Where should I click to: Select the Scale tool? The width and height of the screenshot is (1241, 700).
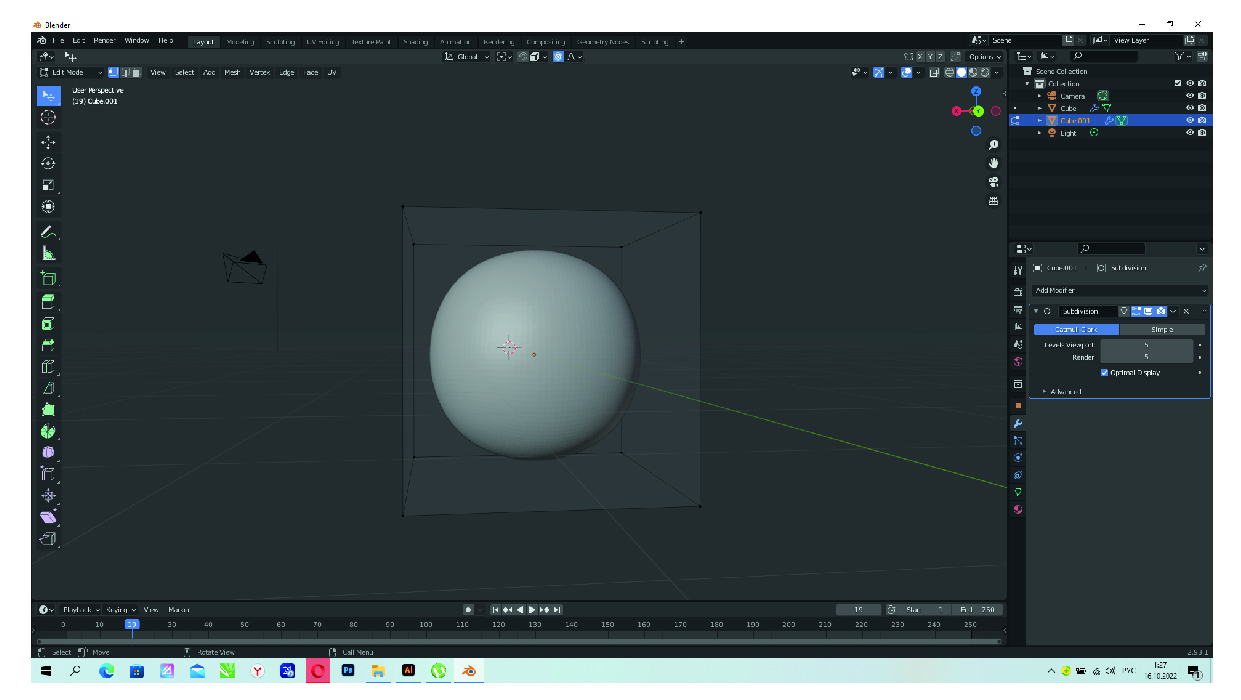48,185
